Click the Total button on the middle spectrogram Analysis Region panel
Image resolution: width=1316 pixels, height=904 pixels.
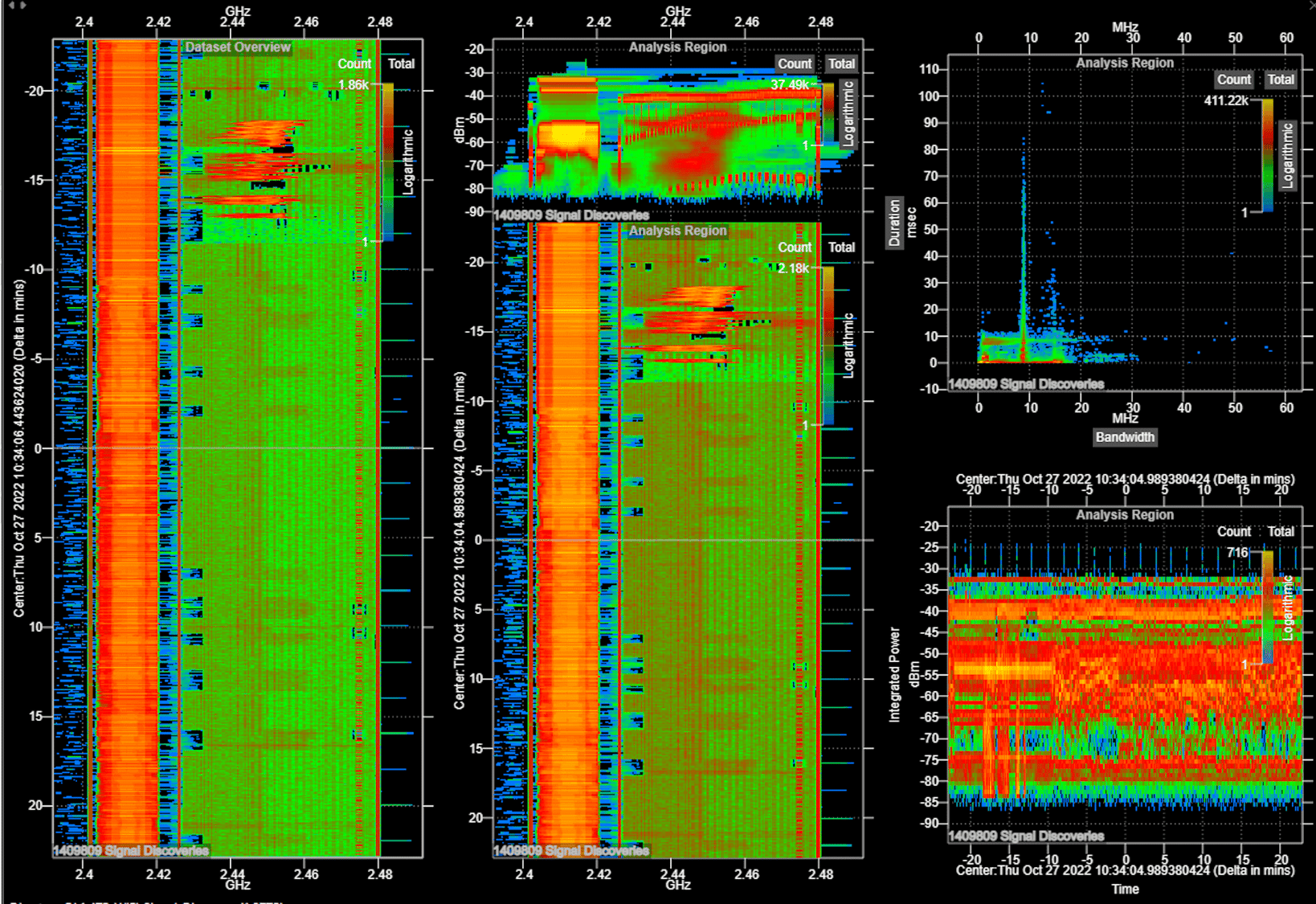coord(841,247)
